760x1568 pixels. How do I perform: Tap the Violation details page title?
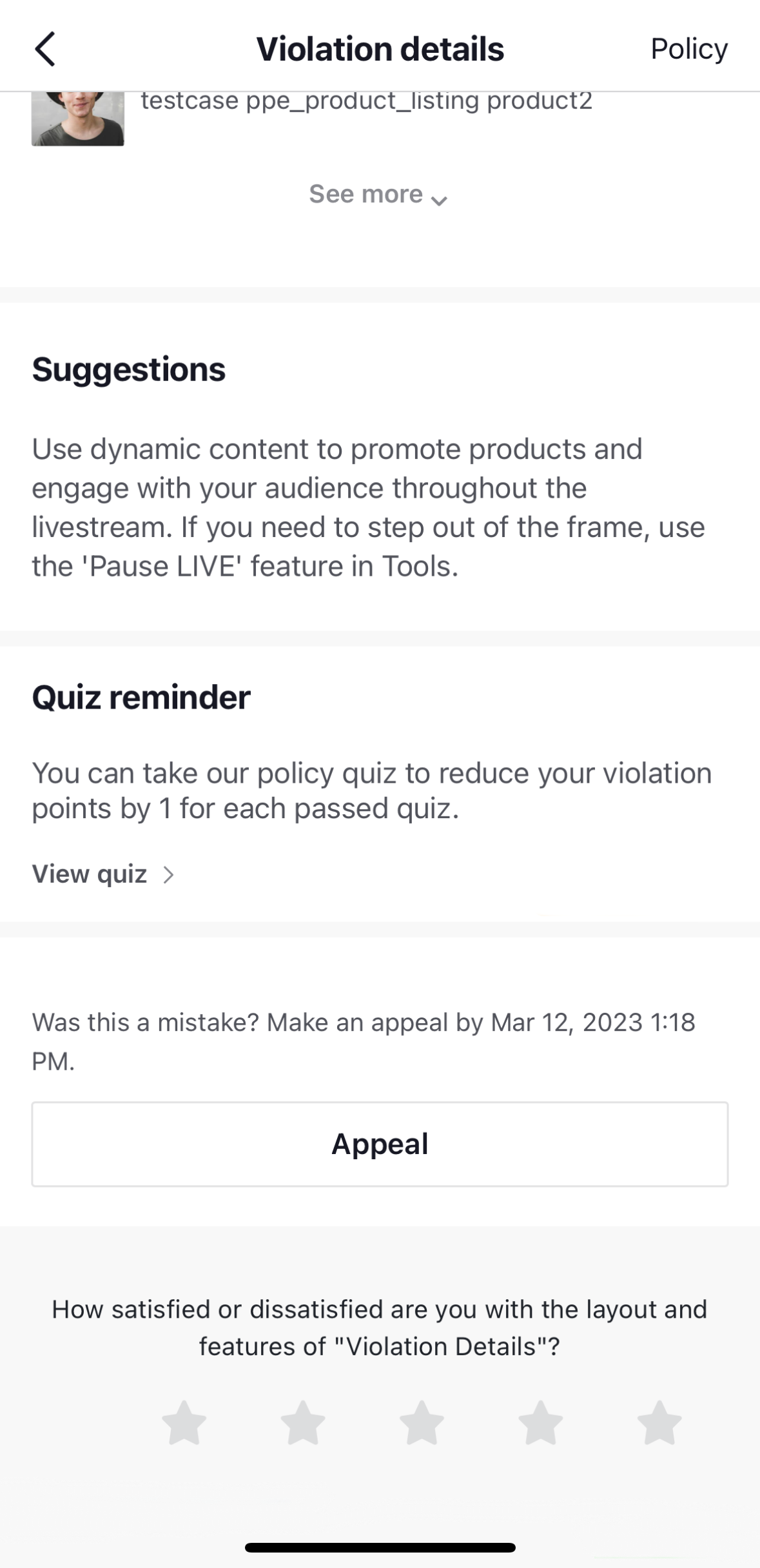(380, 49)
